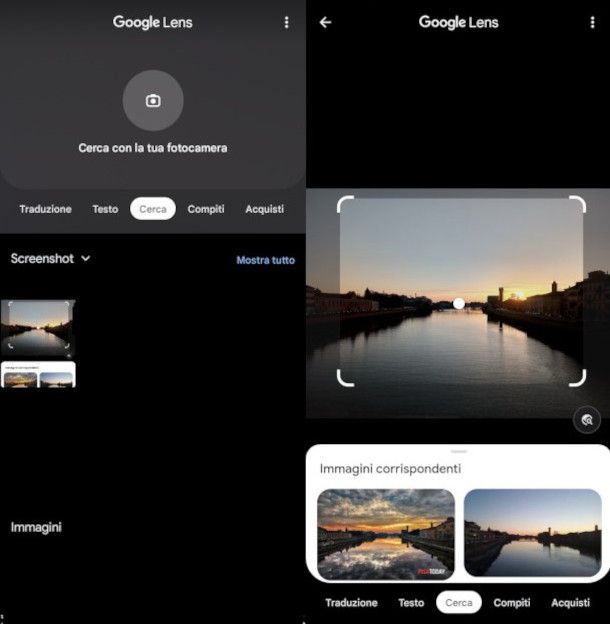Switch to Acquisti tab on left screen
Screen dimensions: 610x624
(265, 209)
